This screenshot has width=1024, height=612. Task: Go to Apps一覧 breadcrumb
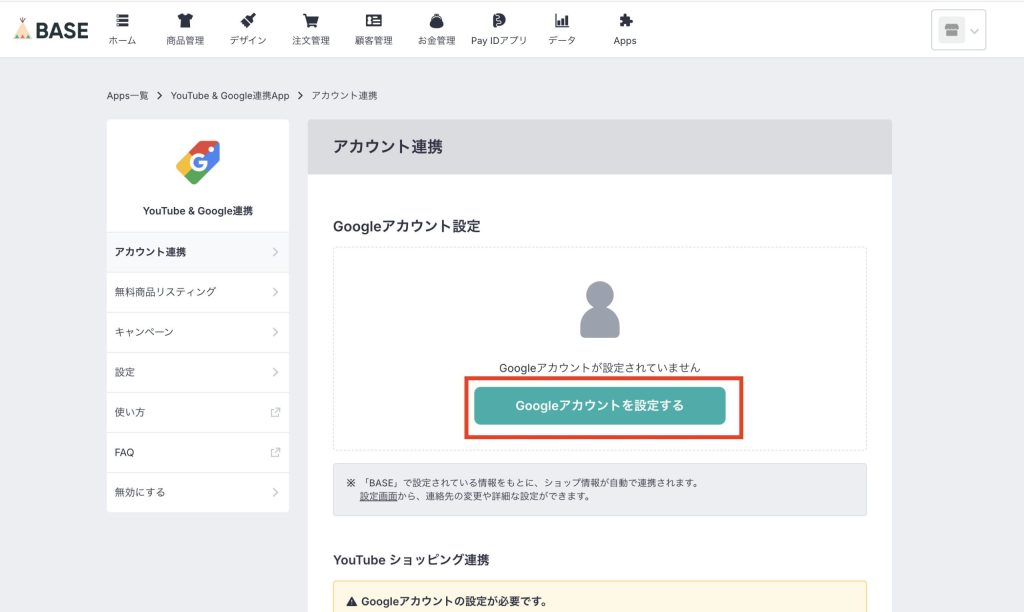127,95
